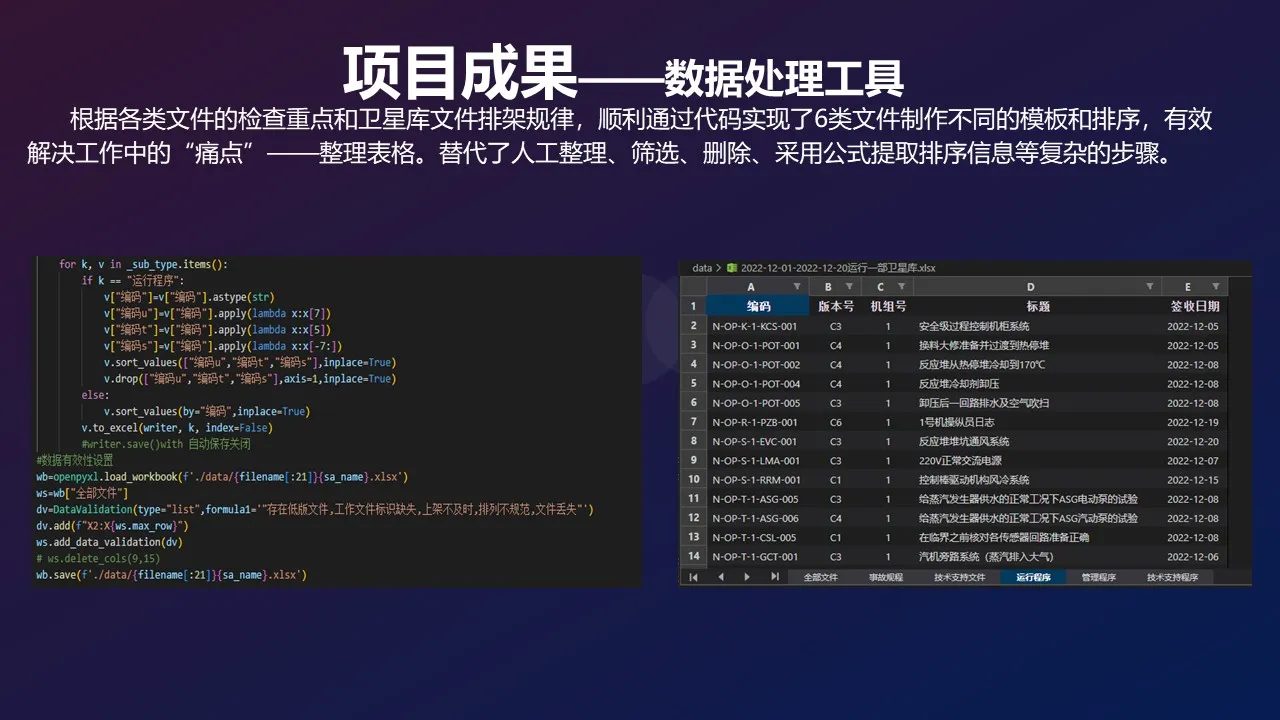
Task: Click filter icon on column C header
Action: click(x=902, y=287)
